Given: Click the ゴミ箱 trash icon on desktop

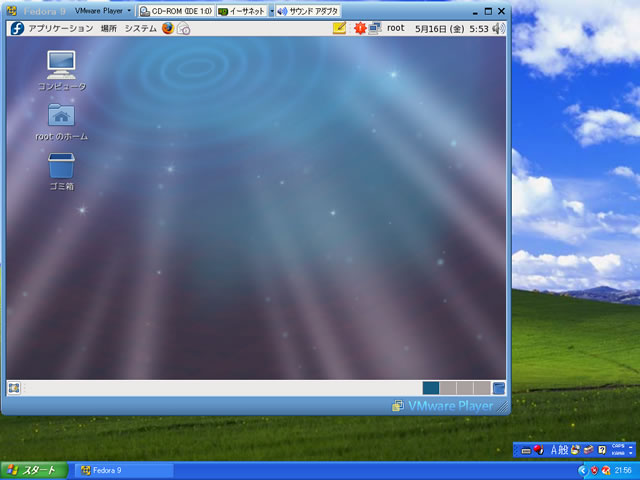Looking at the screenshot, I should [61, 166].
